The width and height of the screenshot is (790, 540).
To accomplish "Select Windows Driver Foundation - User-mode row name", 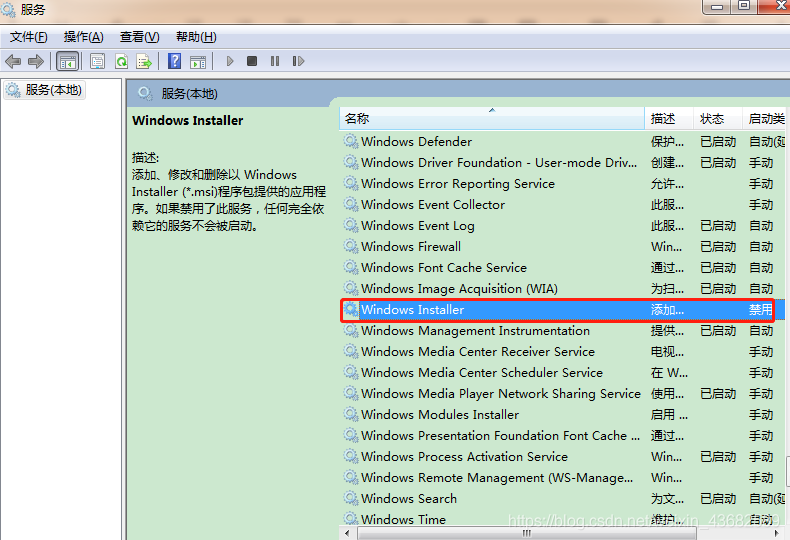I will (x=499, y=163).
